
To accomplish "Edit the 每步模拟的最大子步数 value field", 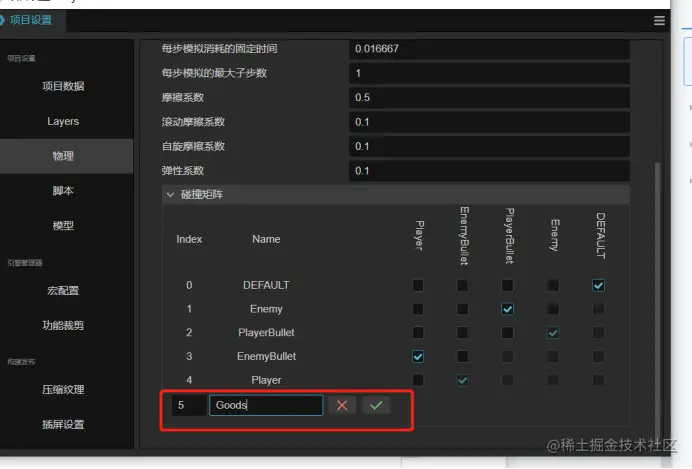I will tap(489, 73).
